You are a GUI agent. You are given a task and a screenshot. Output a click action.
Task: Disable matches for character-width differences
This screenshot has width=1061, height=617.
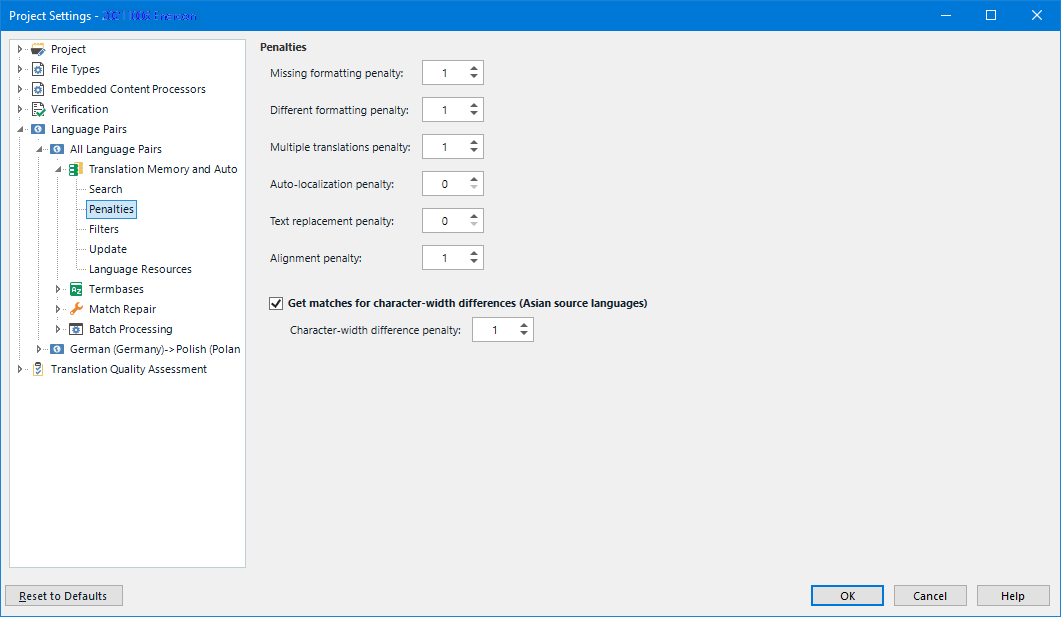tap(275, 303)
